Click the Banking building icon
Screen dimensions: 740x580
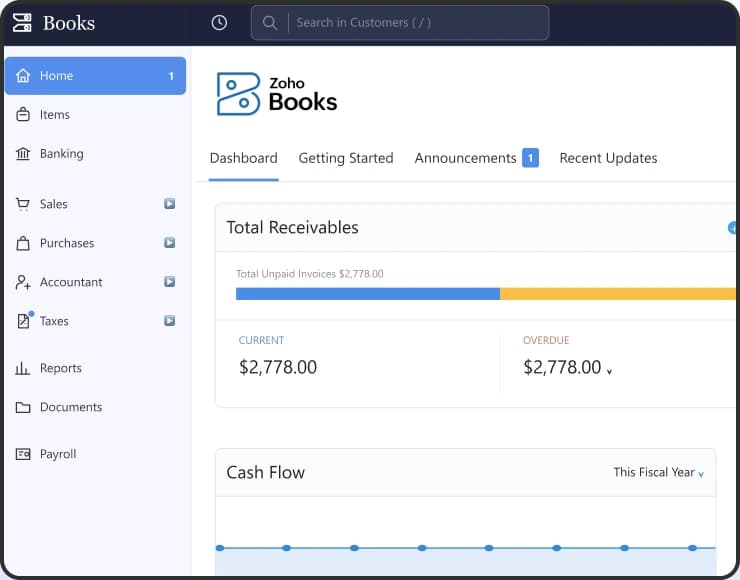point(23,154)
